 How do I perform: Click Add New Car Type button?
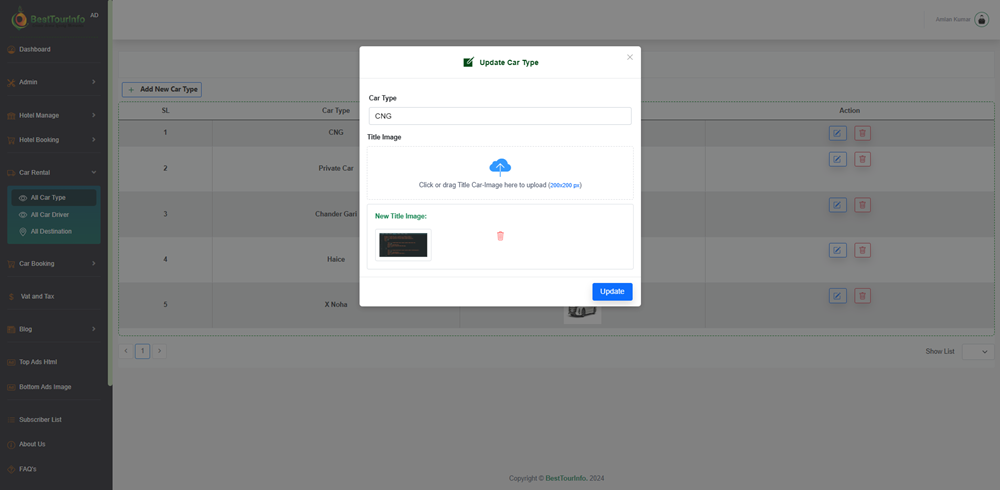(x=162, y=89)
